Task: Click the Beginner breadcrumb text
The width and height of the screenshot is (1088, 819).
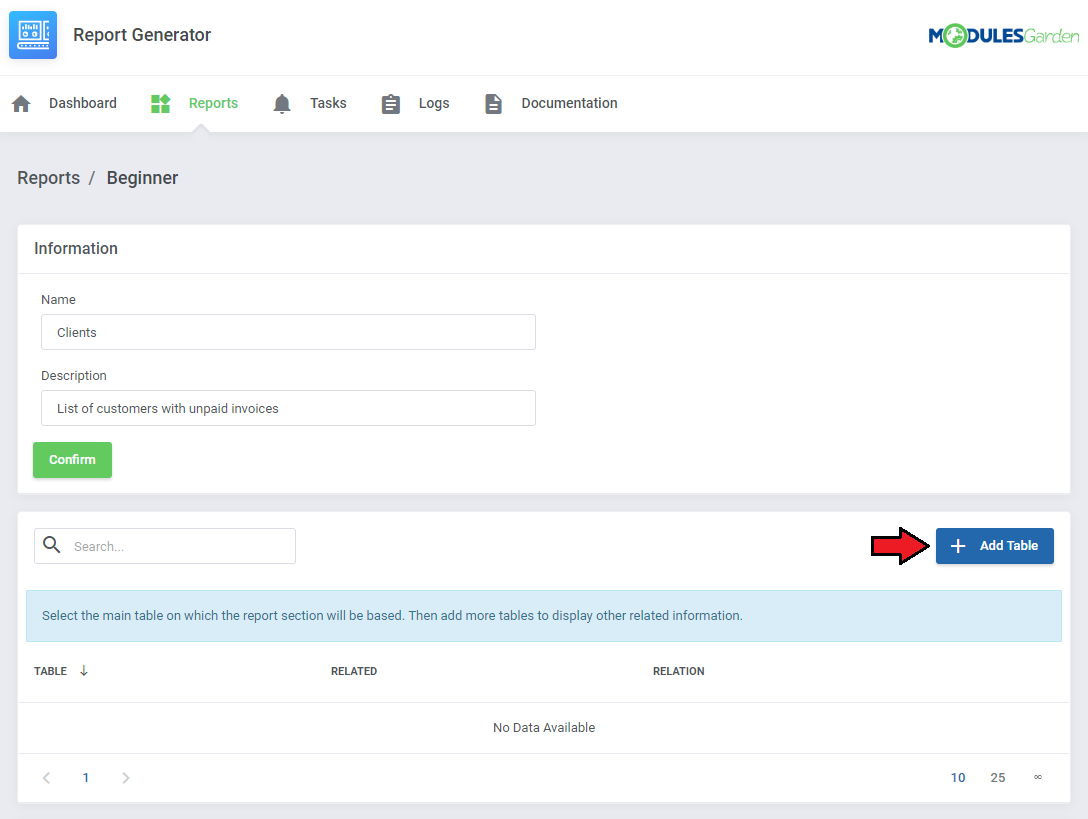Action: pos(142,178)
